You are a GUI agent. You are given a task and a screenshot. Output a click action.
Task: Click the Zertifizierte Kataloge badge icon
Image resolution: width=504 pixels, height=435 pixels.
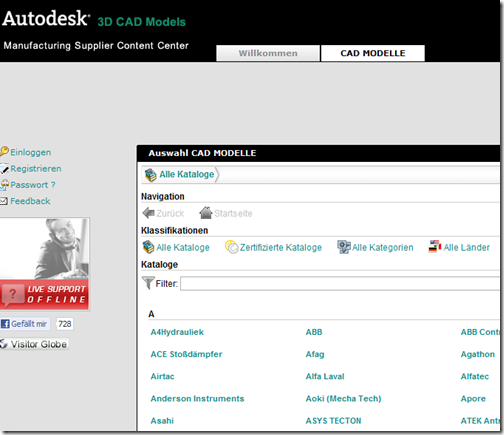(232, 247)
